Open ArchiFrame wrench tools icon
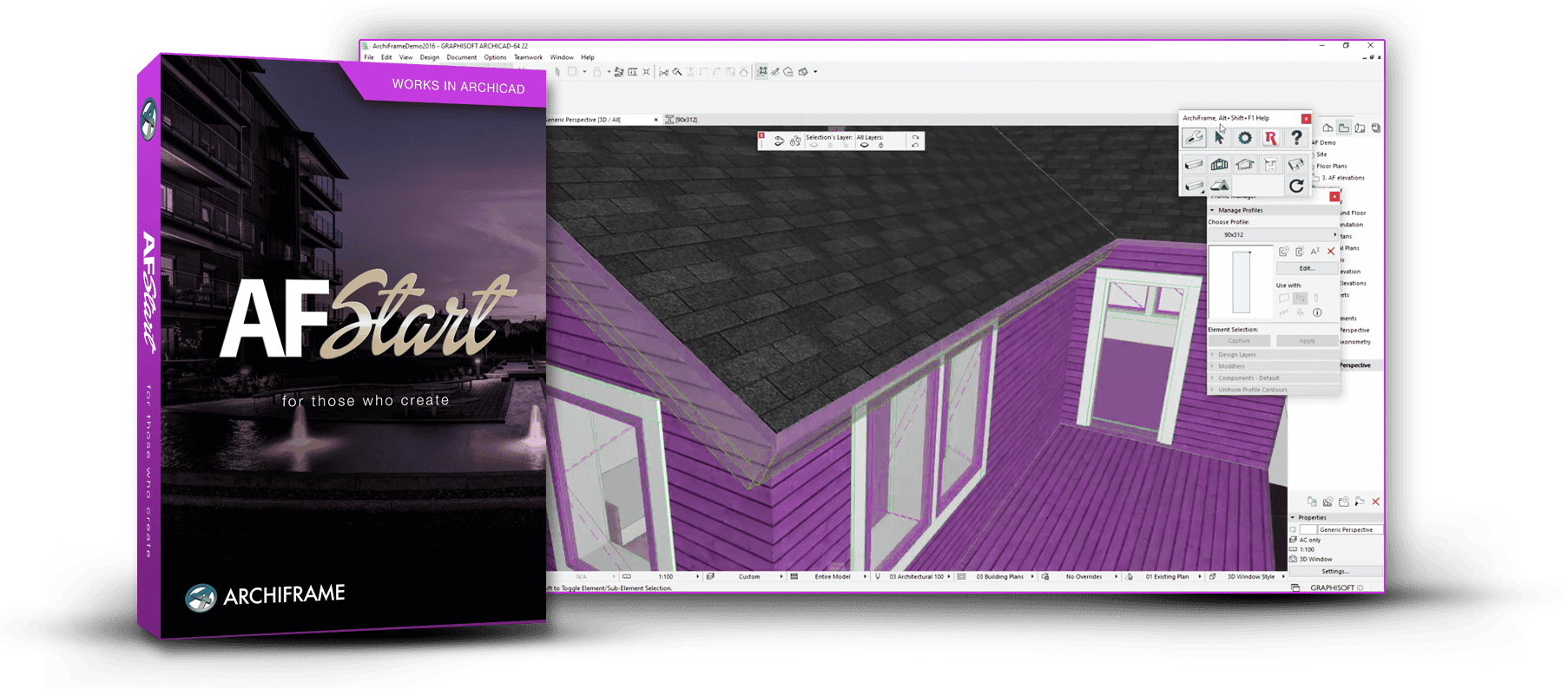 (1194, 138)
